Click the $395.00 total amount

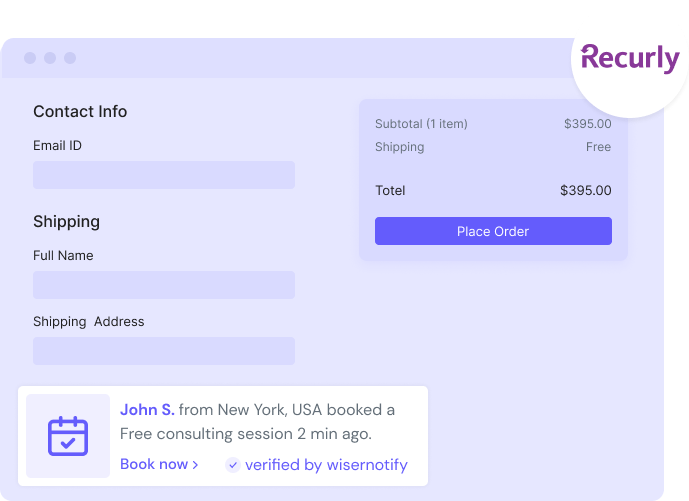585,190
